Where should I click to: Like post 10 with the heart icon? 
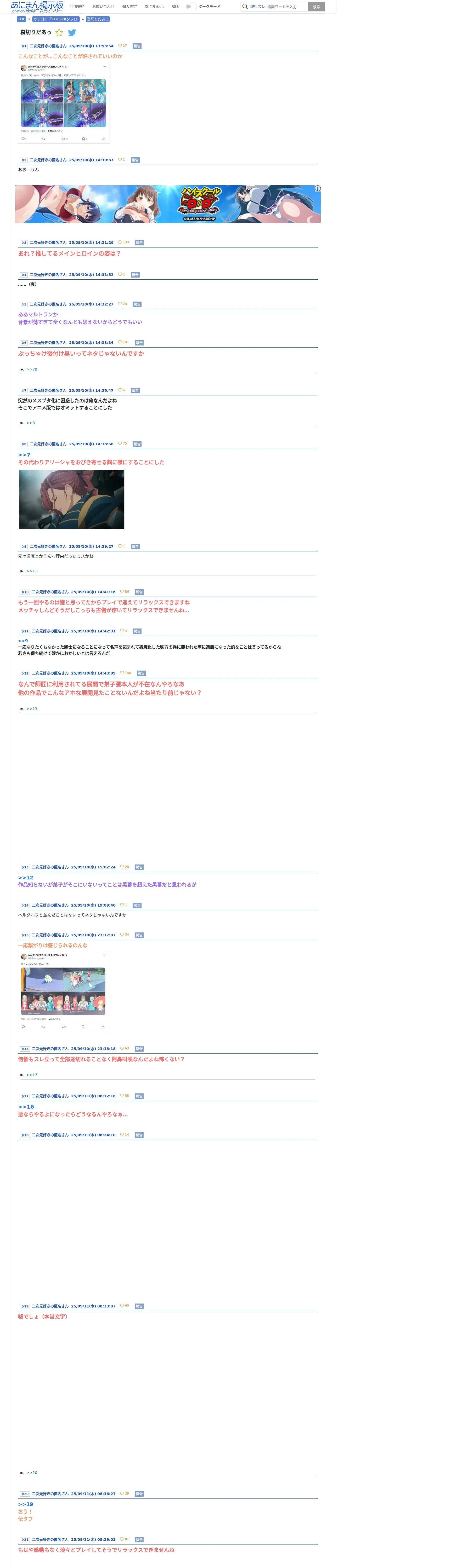click(122, 591)
